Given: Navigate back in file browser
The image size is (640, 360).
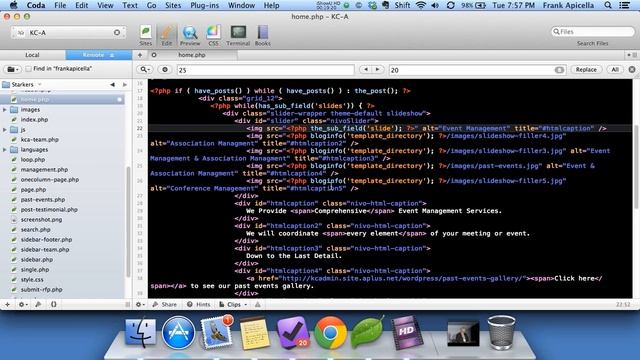Looking at the screenshot, I should [112, 84].
